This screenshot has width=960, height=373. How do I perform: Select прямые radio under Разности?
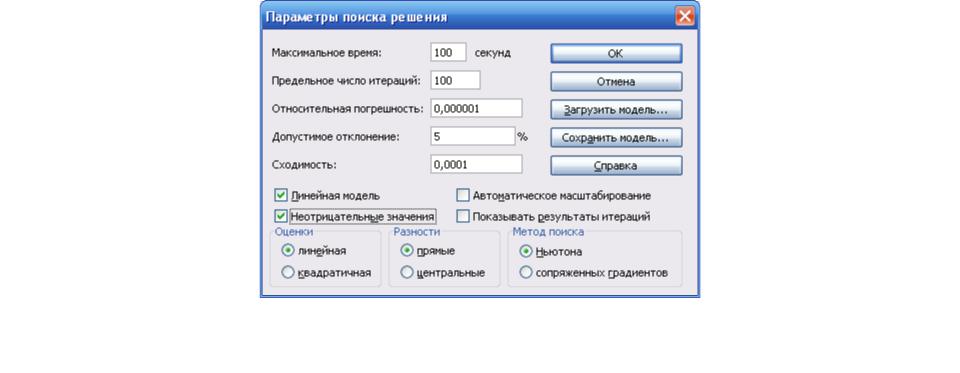pyautogui.click(x=407, y=251)
